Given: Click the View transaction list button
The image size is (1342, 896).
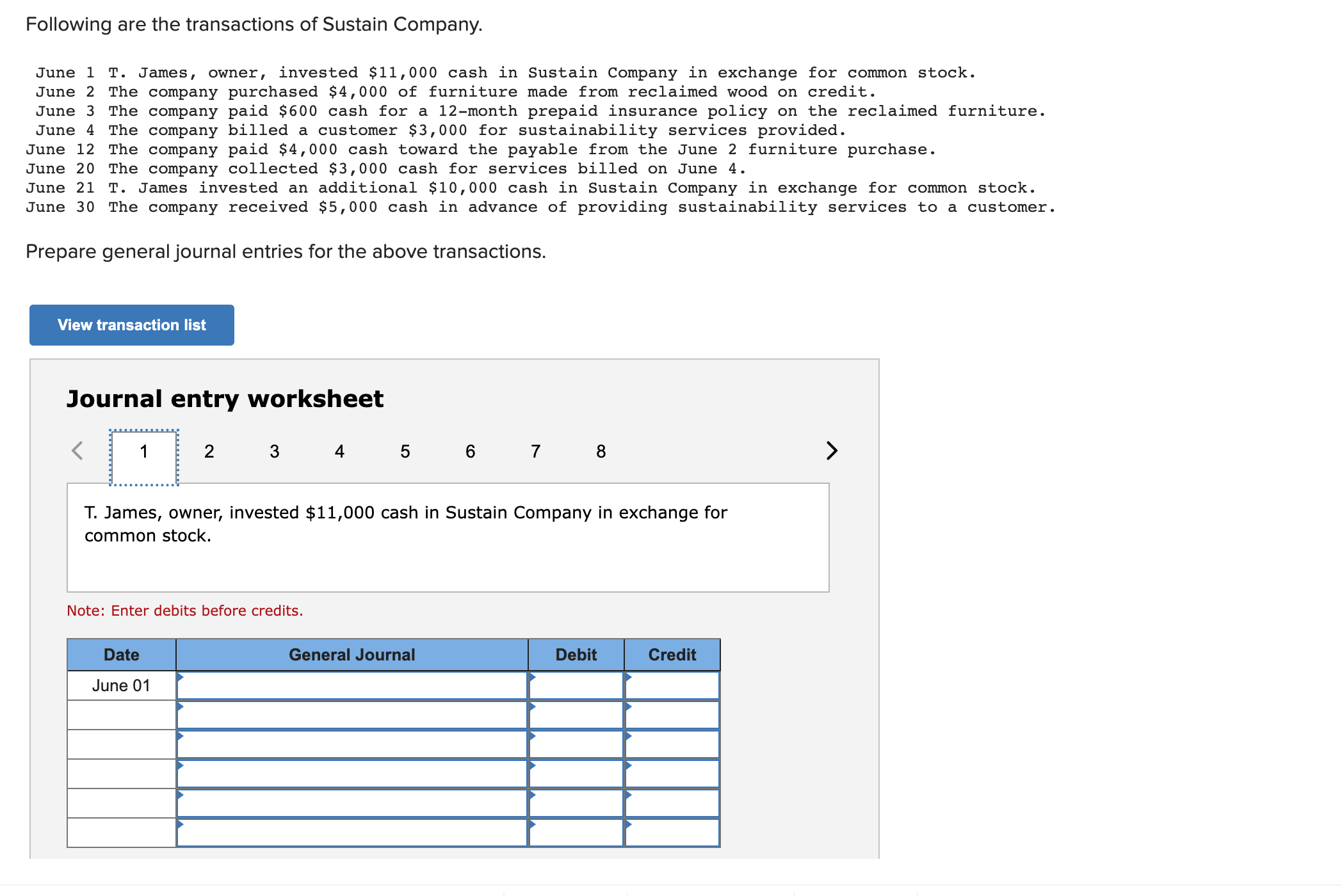Looking at the screenshot, I should (x=132, y=325).
